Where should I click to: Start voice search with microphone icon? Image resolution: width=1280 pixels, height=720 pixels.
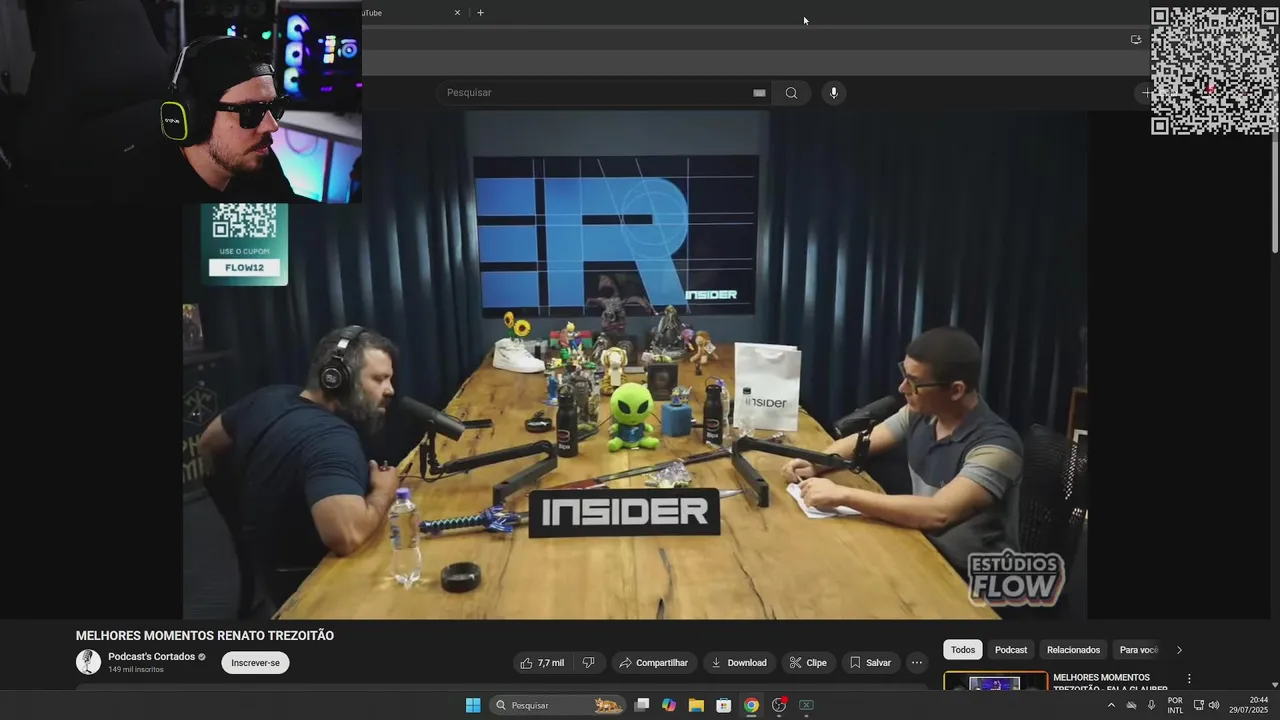[x=834, y=93]
